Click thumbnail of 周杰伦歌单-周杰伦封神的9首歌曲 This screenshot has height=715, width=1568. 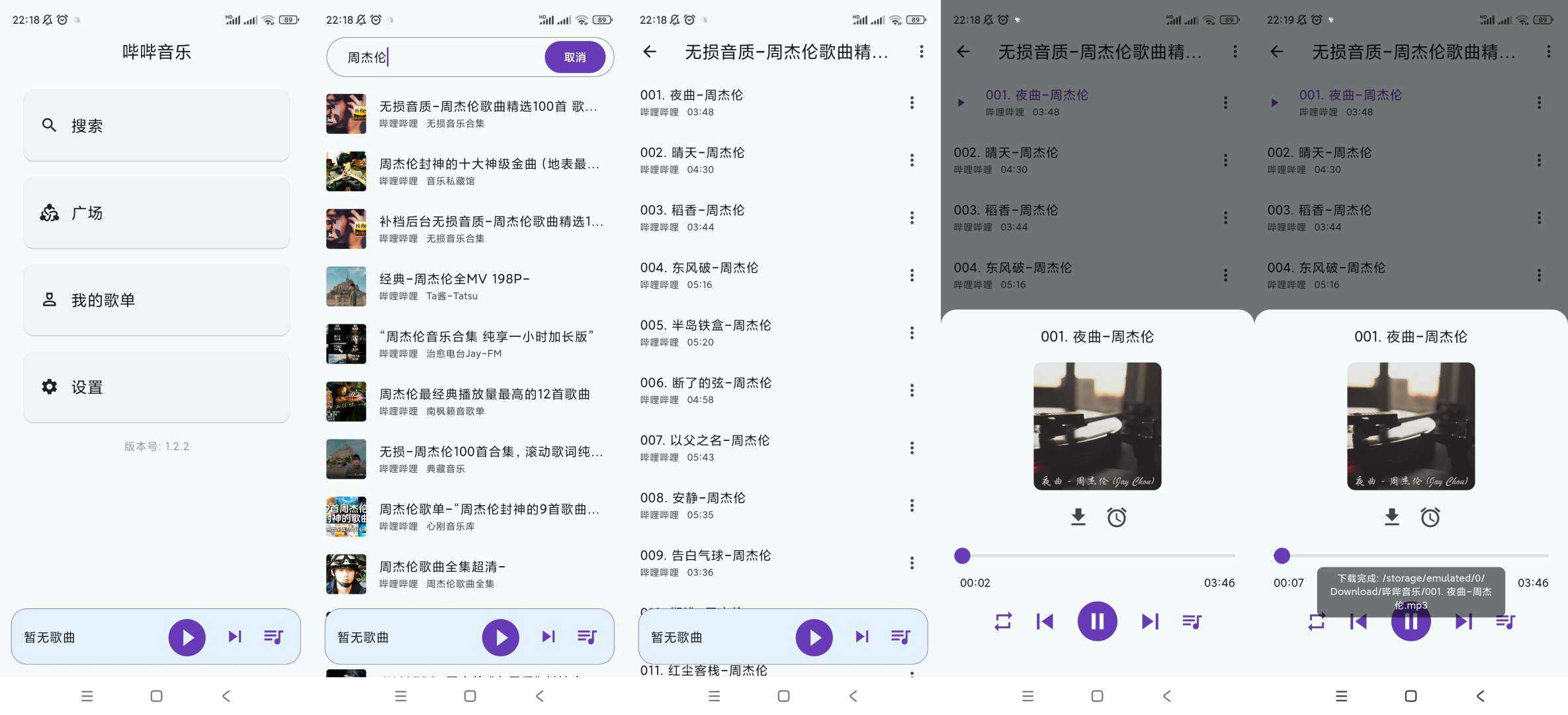(346, 517)
